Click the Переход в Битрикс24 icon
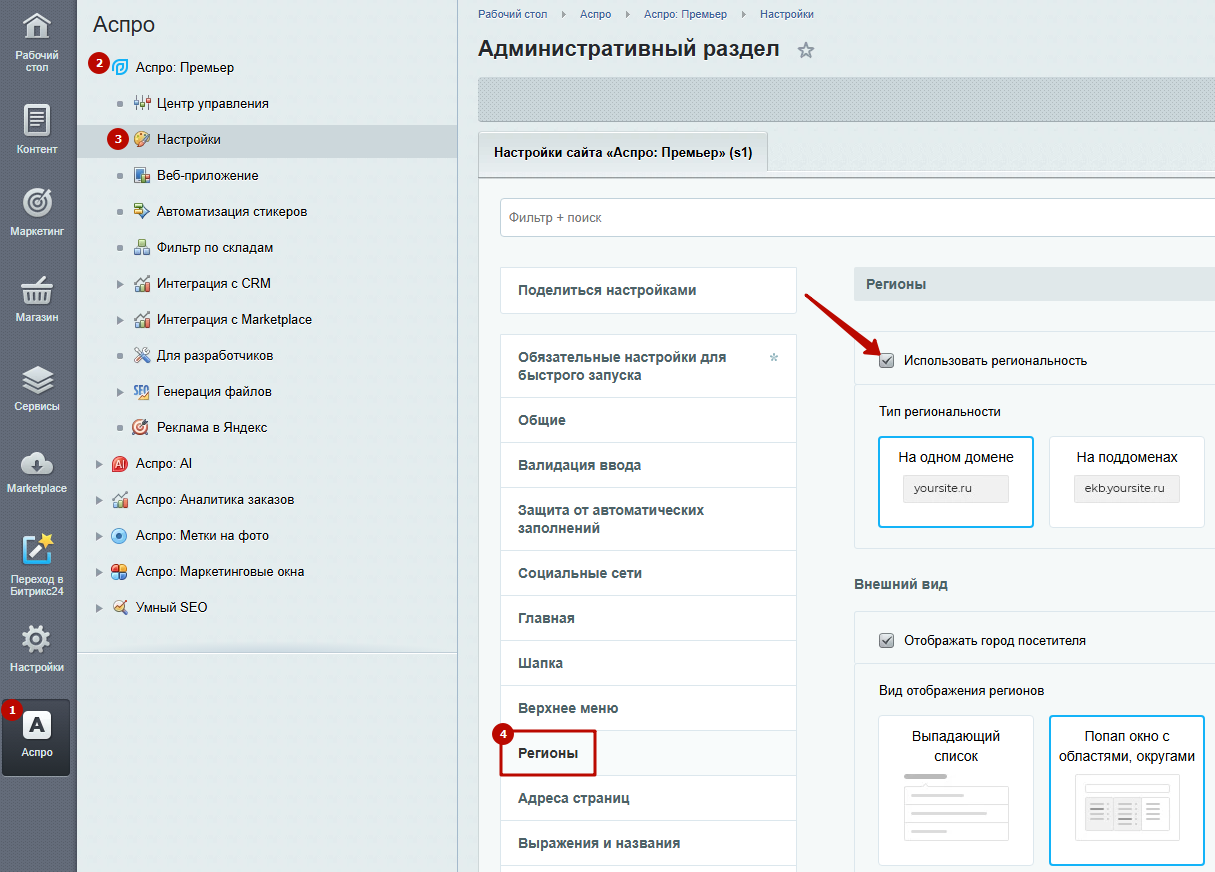The image size is (1215, 872). point(37,550)
